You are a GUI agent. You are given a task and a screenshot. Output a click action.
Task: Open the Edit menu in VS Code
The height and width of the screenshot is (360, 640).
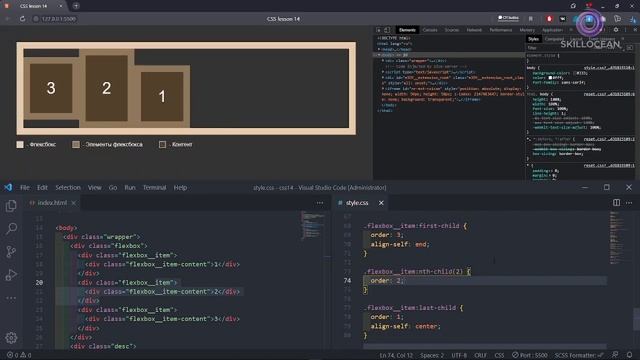coord(42,187)
